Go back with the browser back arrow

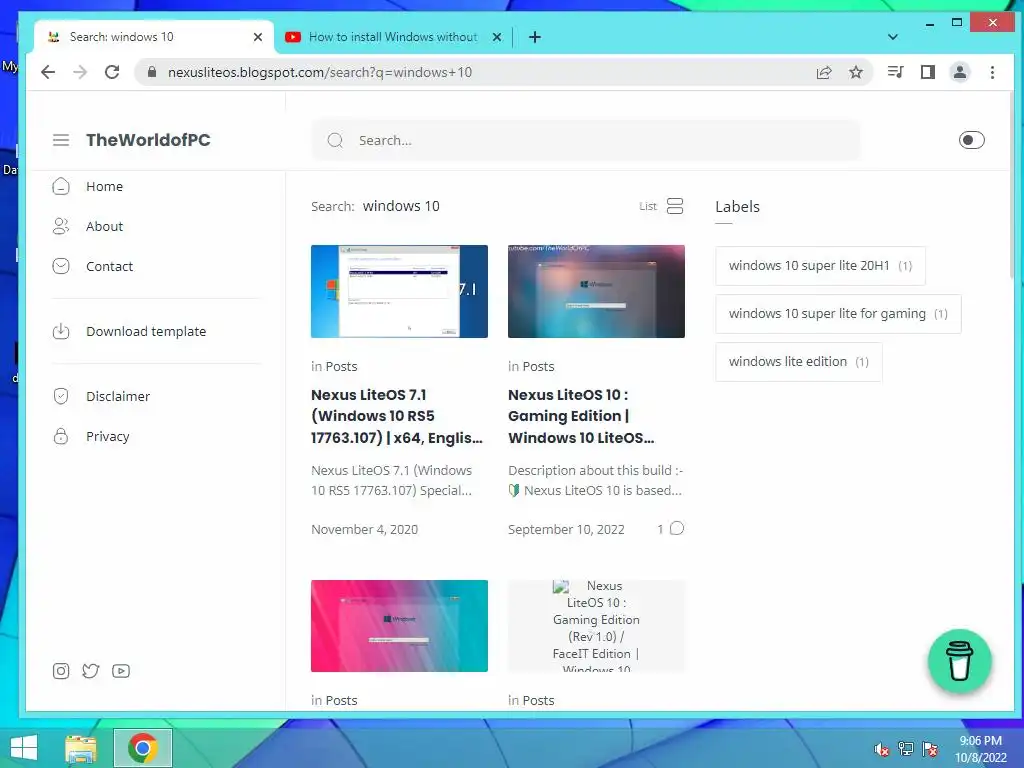[x=48, y=72]
